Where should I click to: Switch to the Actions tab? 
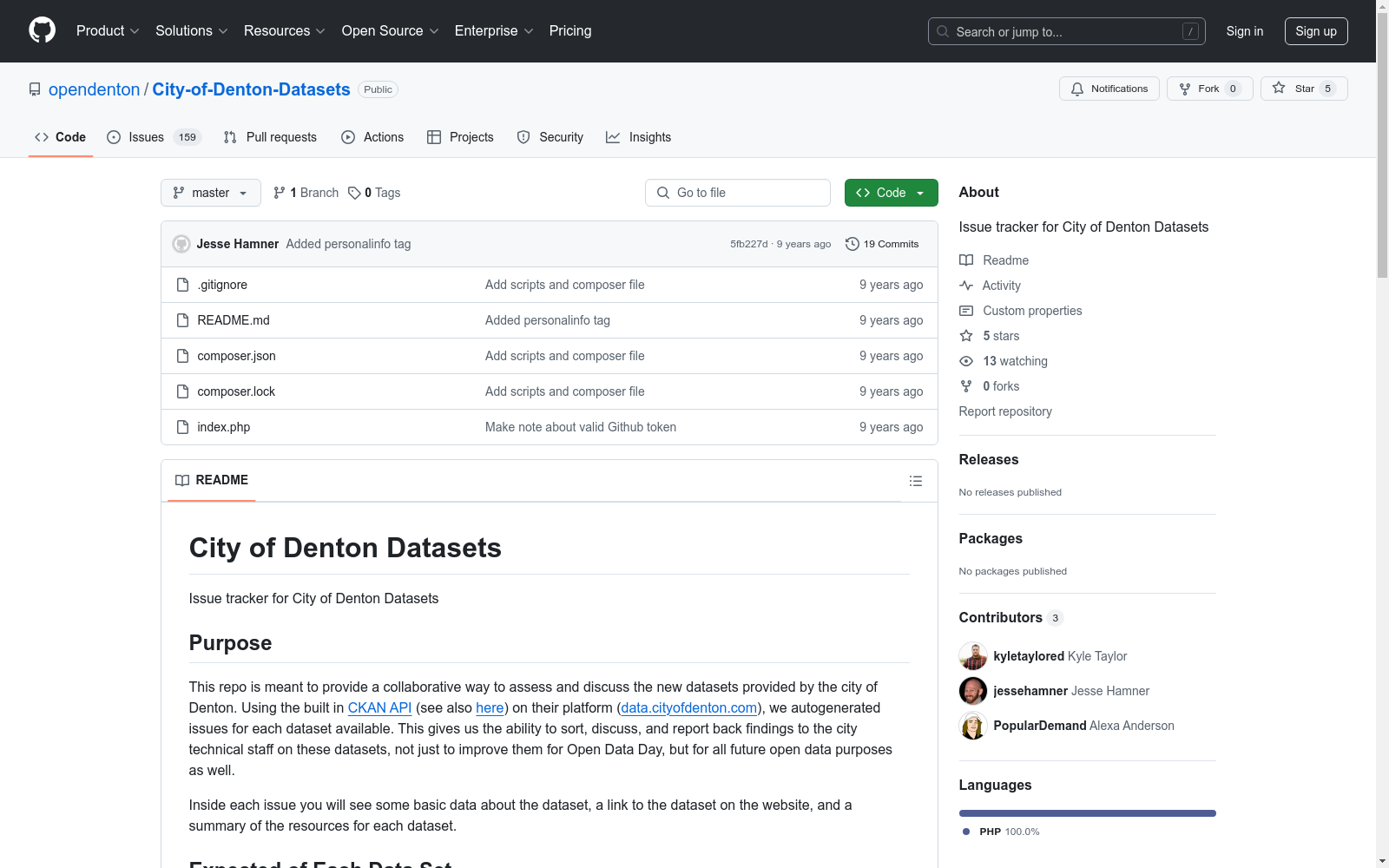[x=372, y=137]
